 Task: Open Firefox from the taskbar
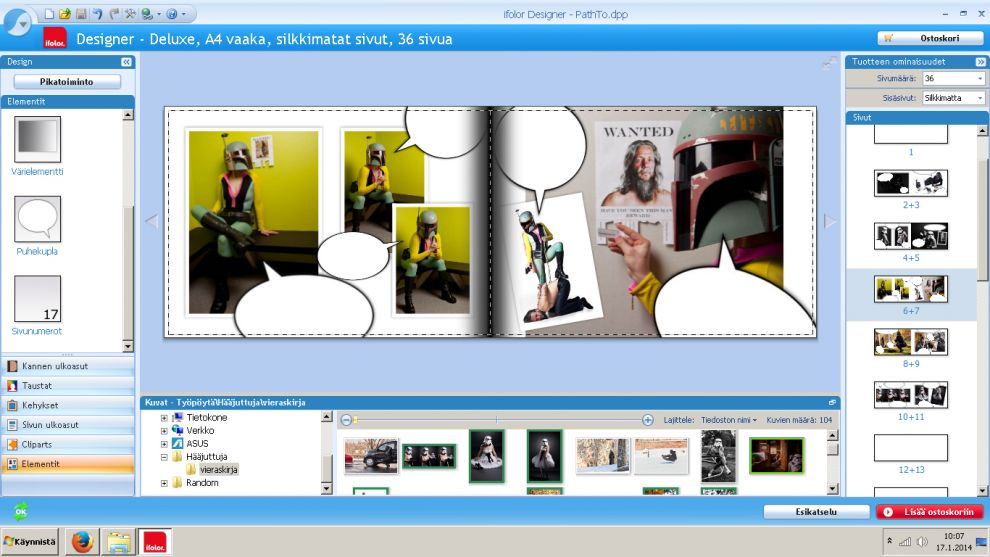click(82, 542)
